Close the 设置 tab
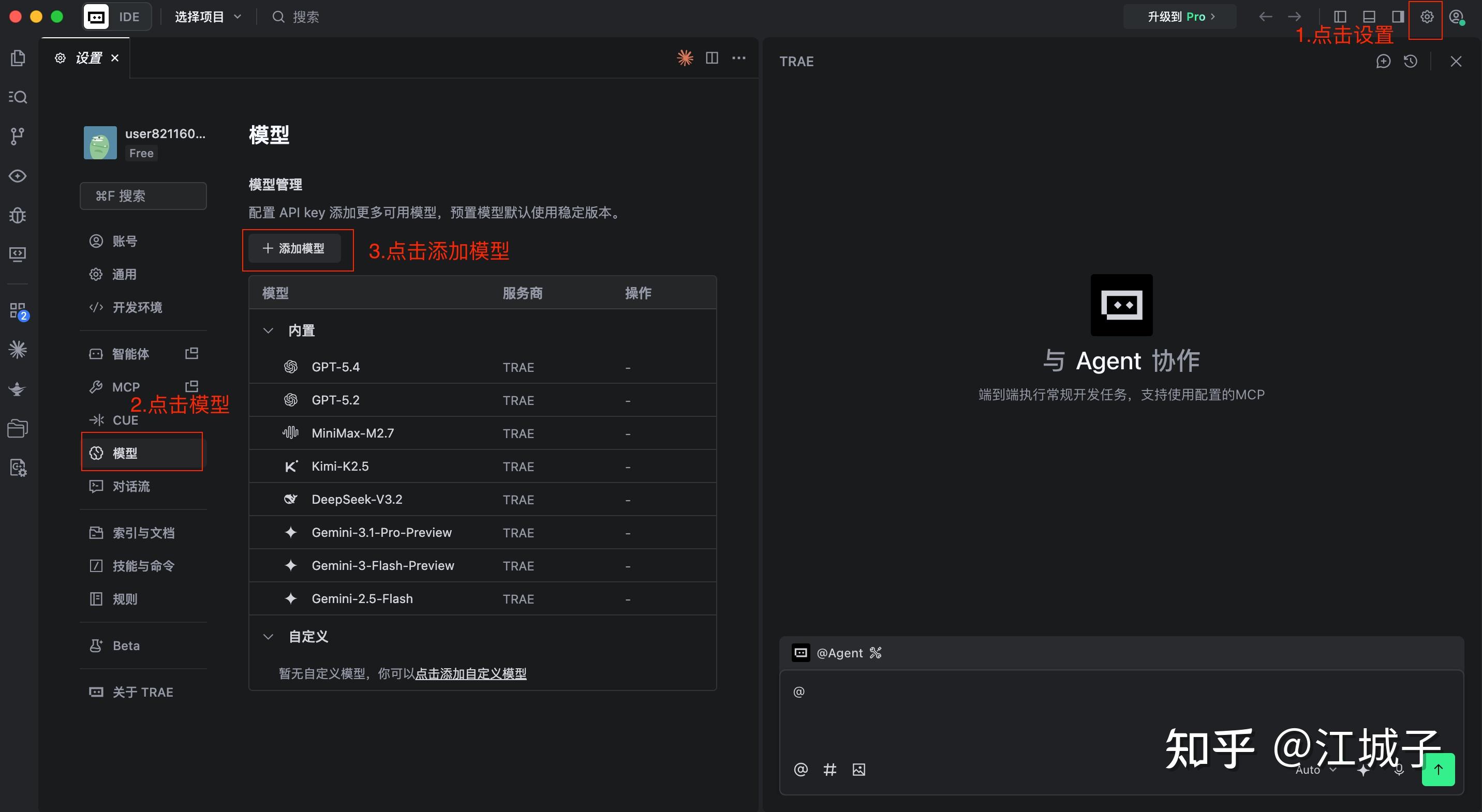The image size is (1482, 812). pos(115,58)
